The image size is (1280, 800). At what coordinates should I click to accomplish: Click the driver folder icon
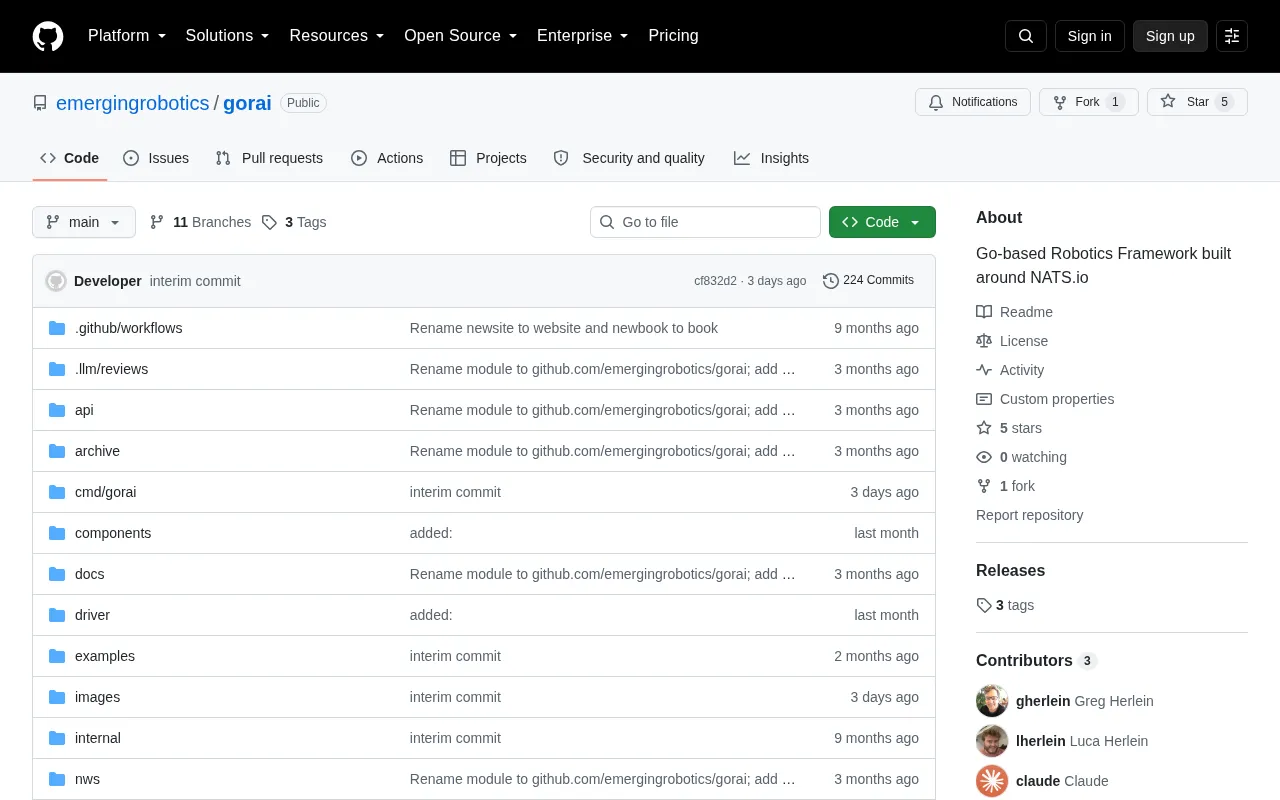[x=57, y=615]
